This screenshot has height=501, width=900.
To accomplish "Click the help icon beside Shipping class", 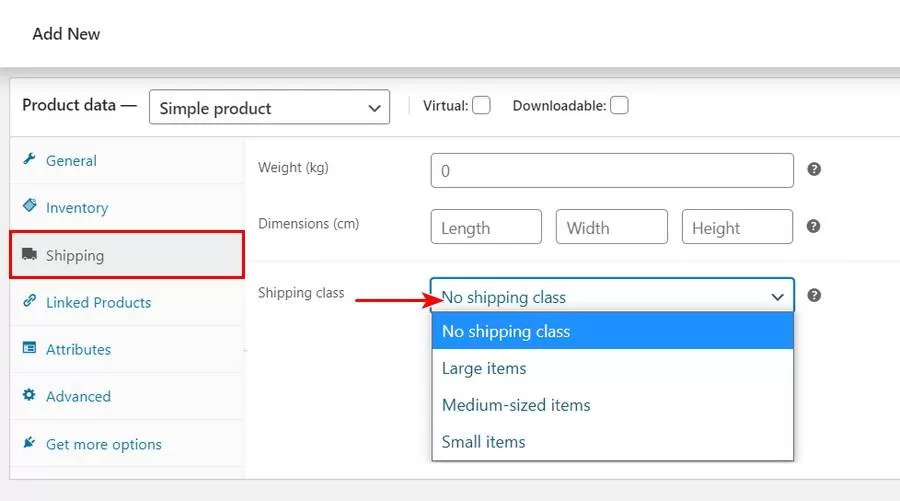I will point(814,296).
